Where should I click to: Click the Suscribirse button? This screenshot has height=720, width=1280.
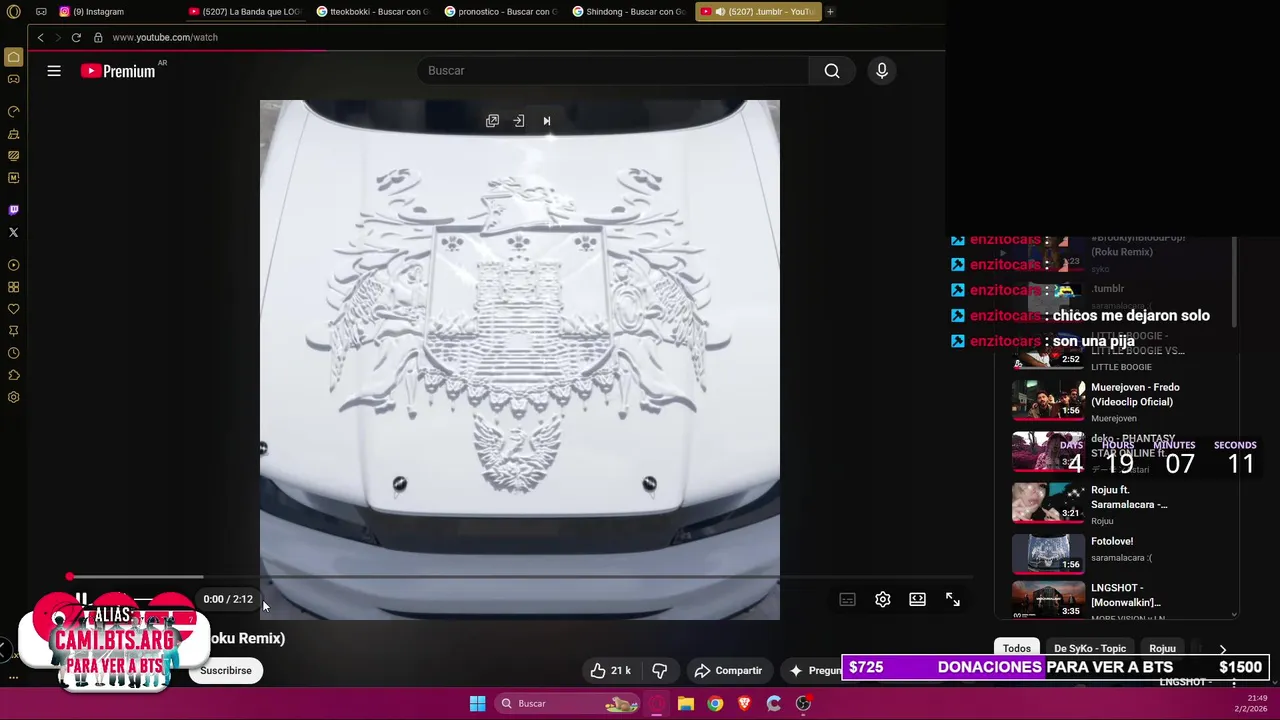pyautogui.click(x=226, y=670)
